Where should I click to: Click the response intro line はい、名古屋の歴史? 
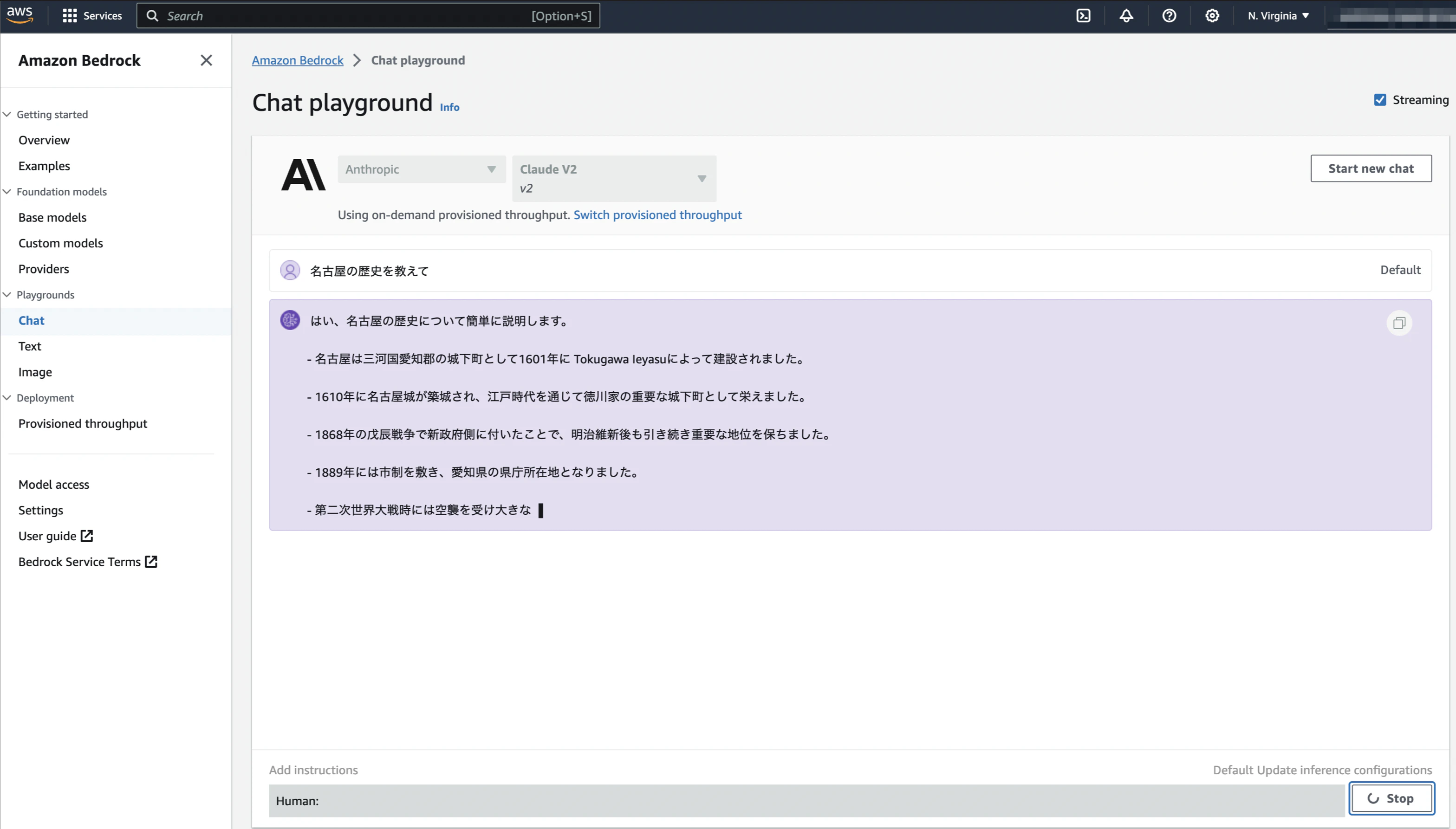(439, 321)
